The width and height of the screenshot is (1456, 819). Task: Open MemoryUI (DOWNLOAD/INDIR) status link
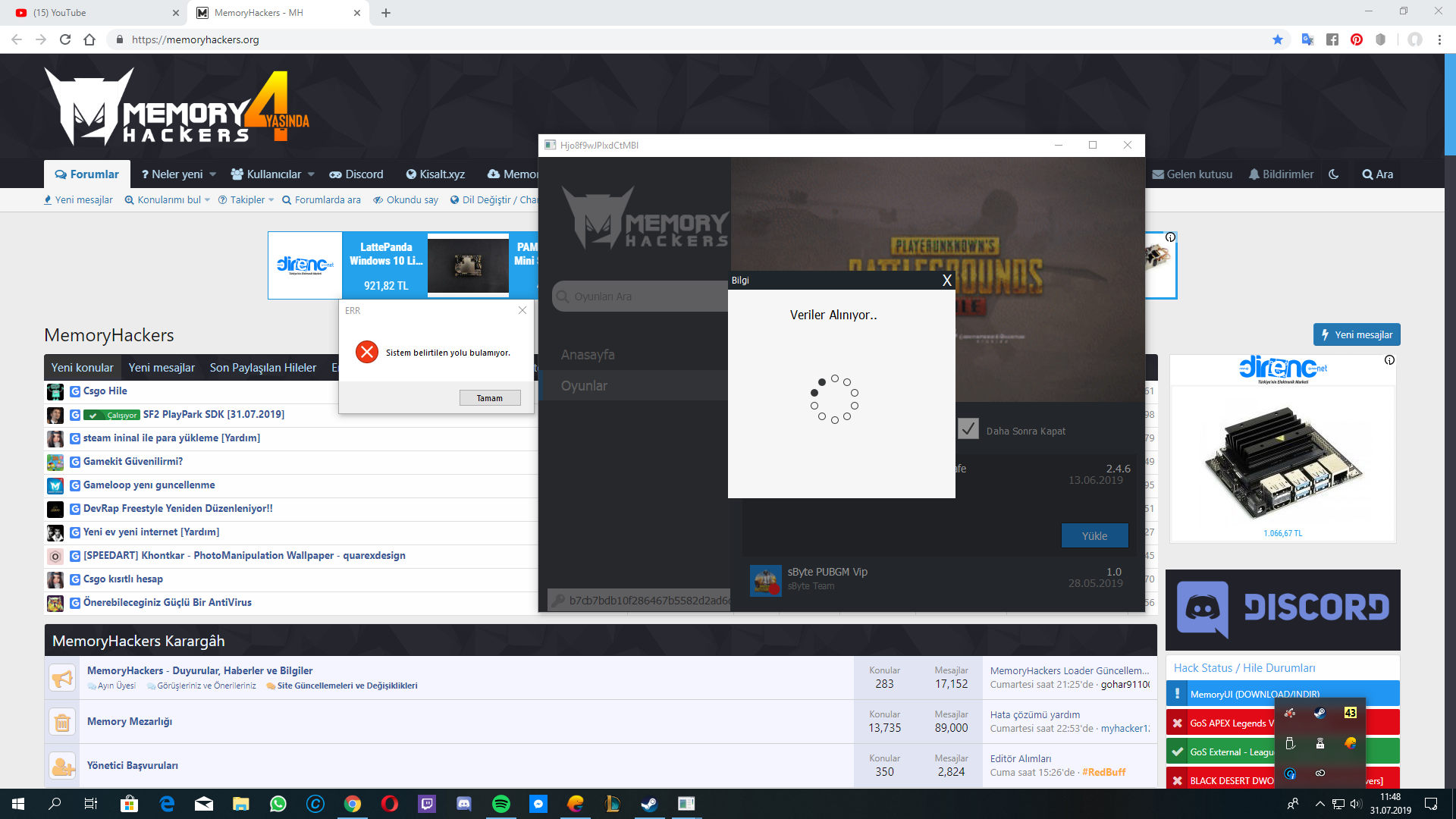(x=1255, y=694)
